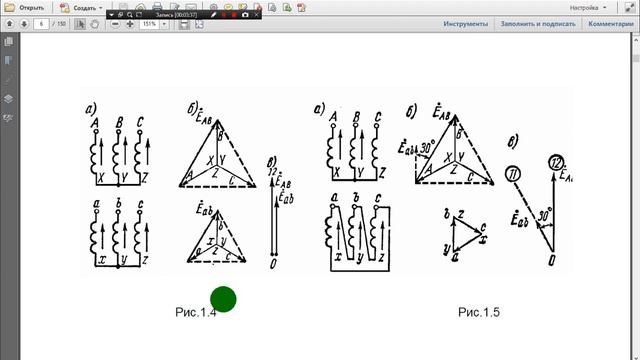This screenshot has width=640, height=360.
Task: Open the Page Thumbnails sidebar panel
Action: tap(9, 41)
